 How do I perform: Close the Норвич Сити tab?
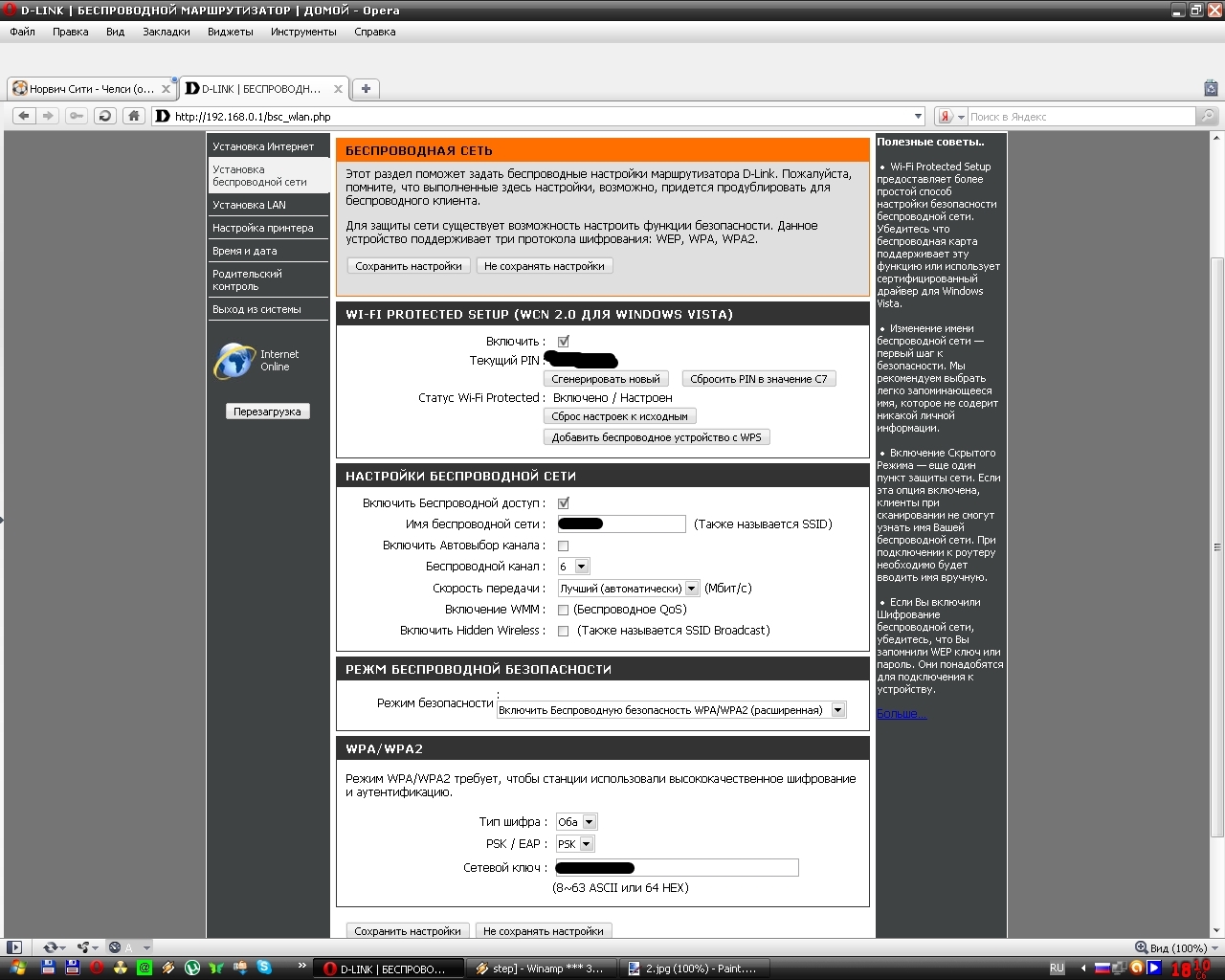166,89
